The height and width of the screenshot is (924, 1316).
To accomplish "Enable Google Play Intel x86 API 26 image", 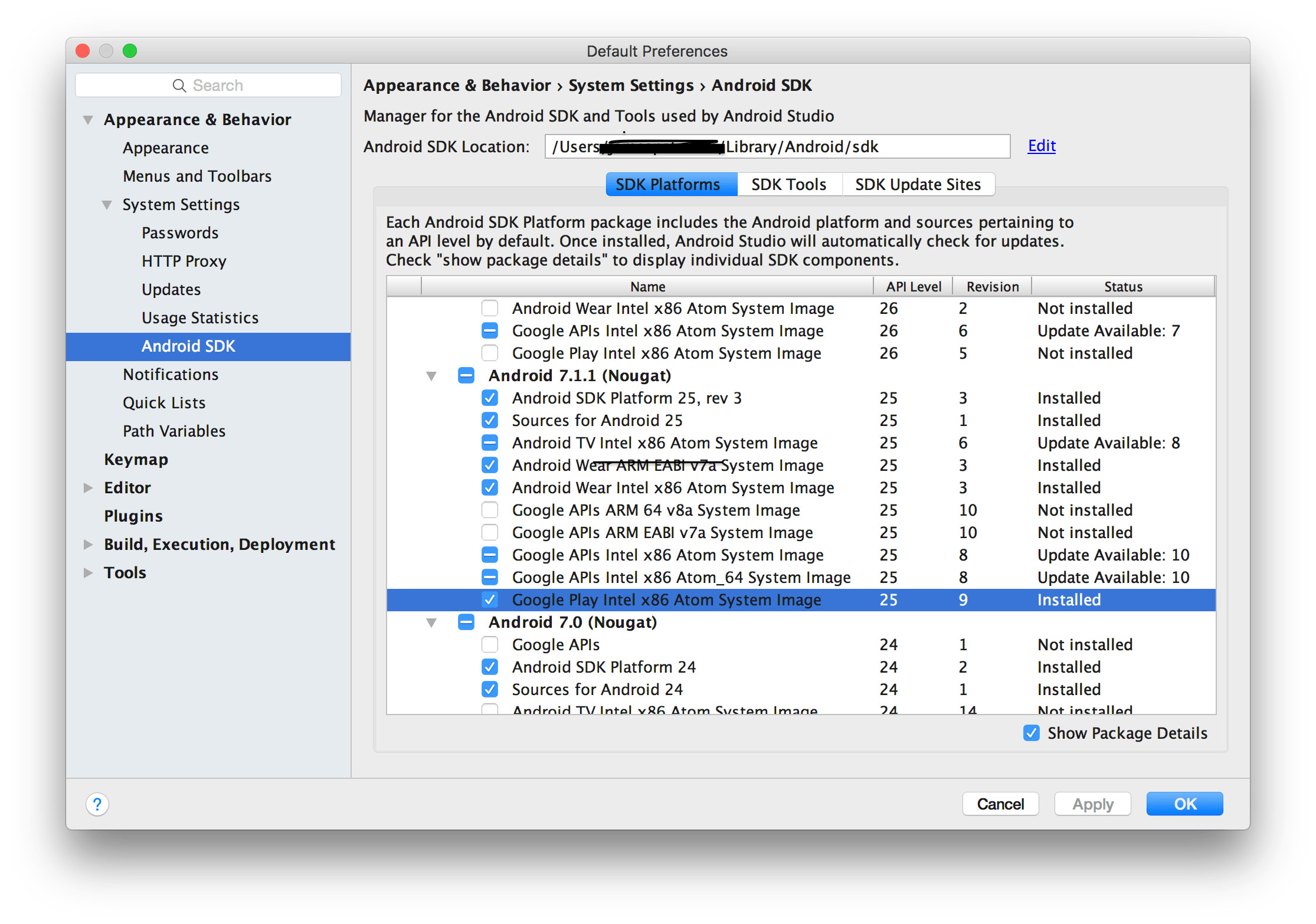I will 490,353.
